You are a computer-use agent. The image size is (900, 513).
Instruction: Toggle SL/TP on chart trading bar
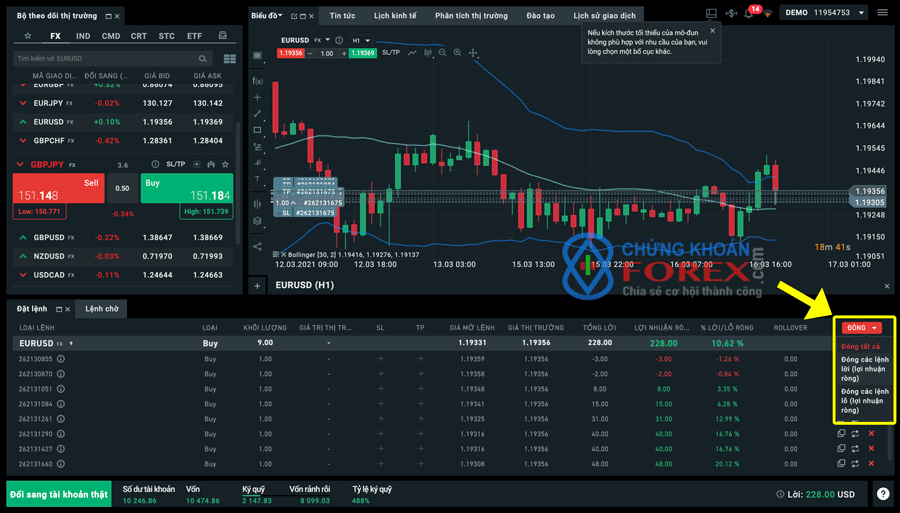[x=391, y=53]
